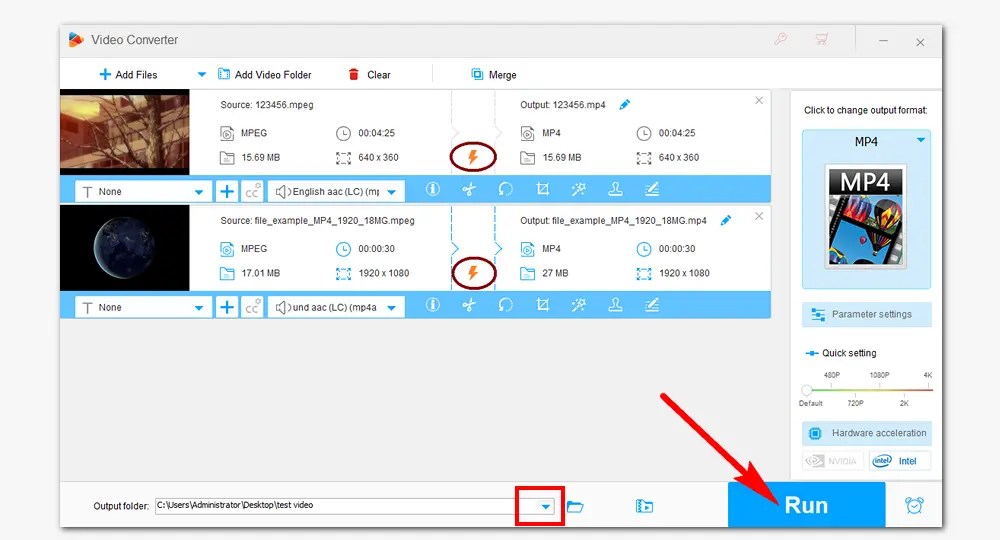Open subtitle edit tool for 123456.mpeg
This screenshot has height=540, width=1000.
(x=651, y=189)
